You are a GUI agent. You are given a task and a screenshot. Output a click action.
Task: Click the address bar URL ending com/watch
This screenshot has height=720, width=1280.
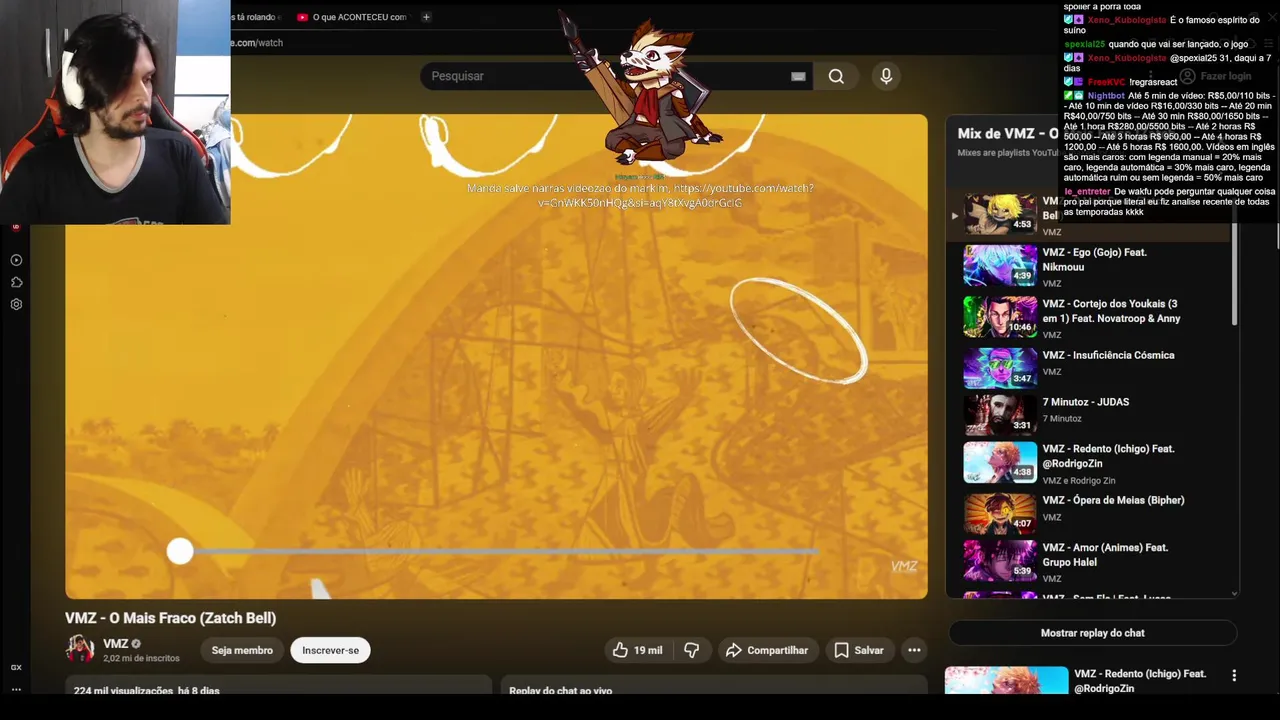click(x=257, y=43)
